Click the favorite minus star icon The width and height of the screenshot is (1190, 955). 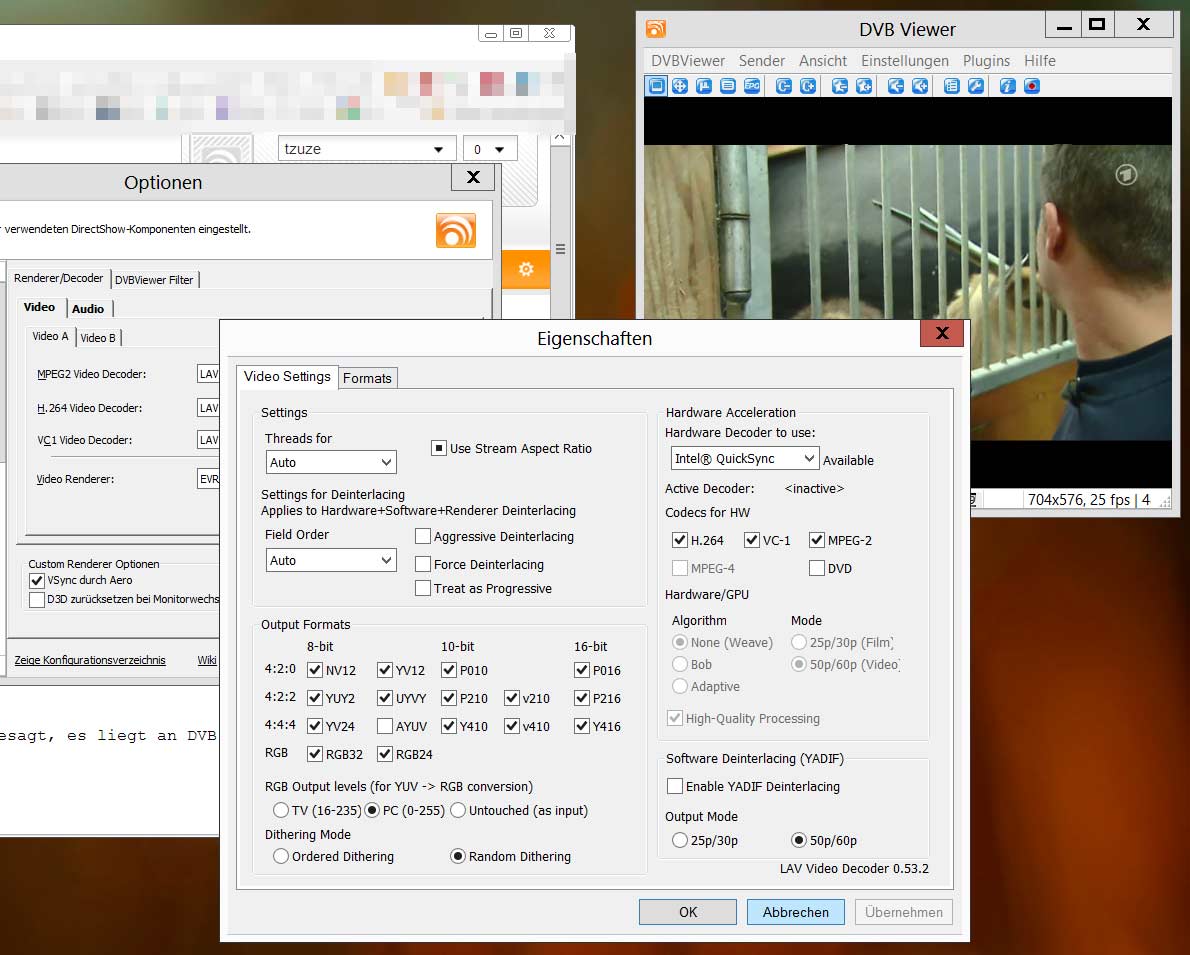[x=840, y=86]
